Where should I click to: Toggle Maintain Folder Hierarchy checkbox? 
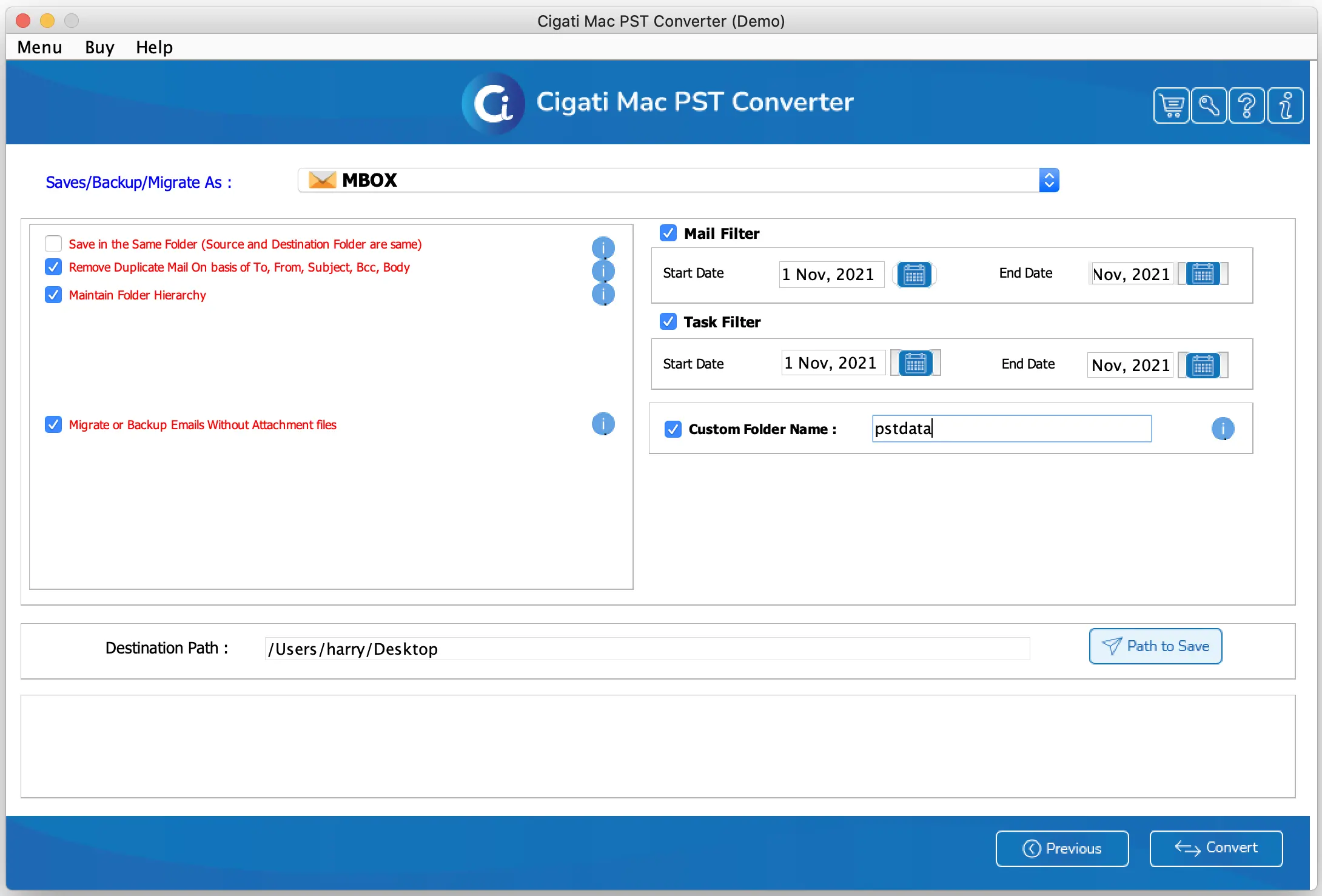[53, 295]
